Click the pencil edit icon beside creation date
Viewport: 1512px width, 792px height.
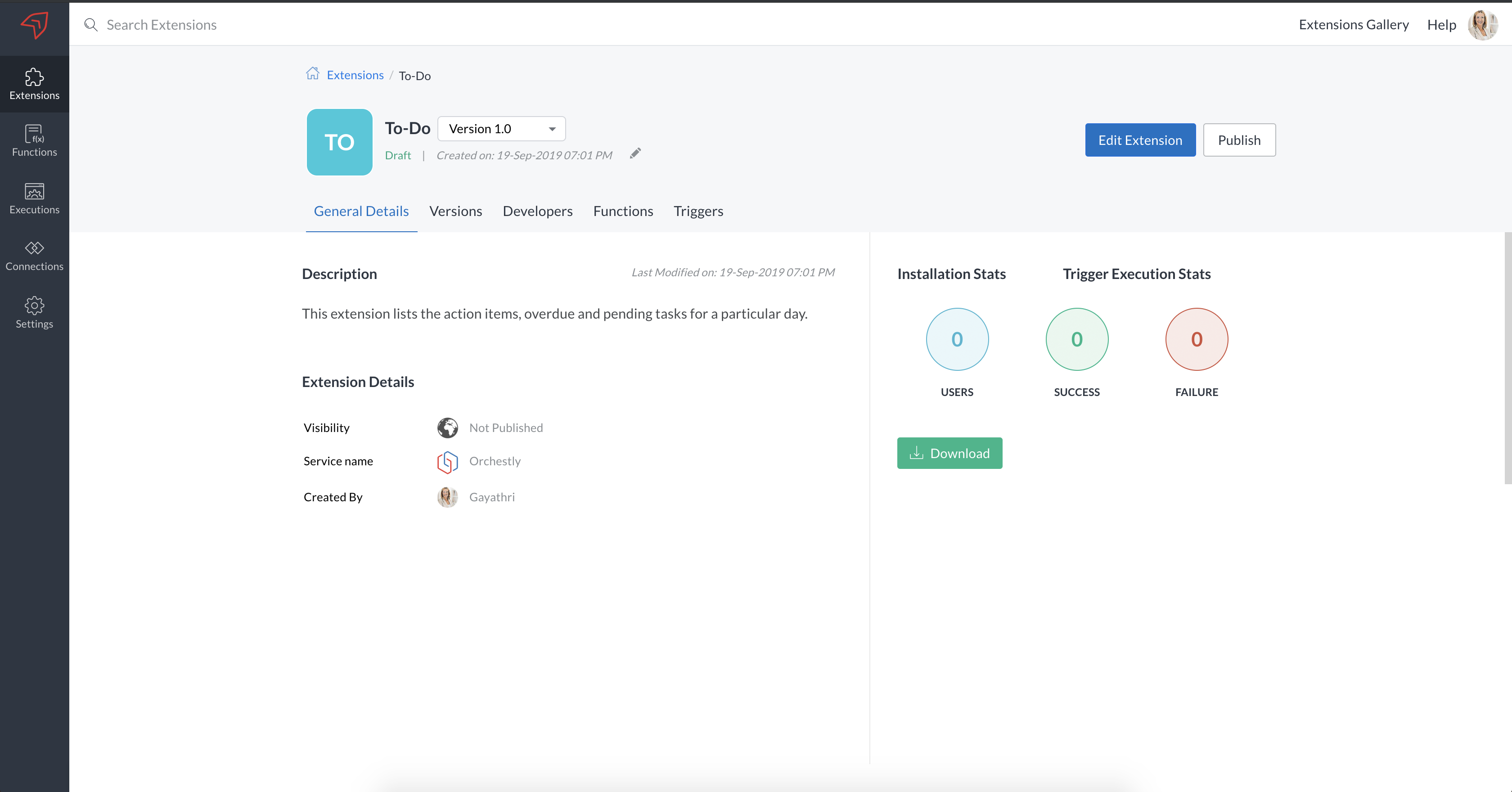click(x=635, y=154)
